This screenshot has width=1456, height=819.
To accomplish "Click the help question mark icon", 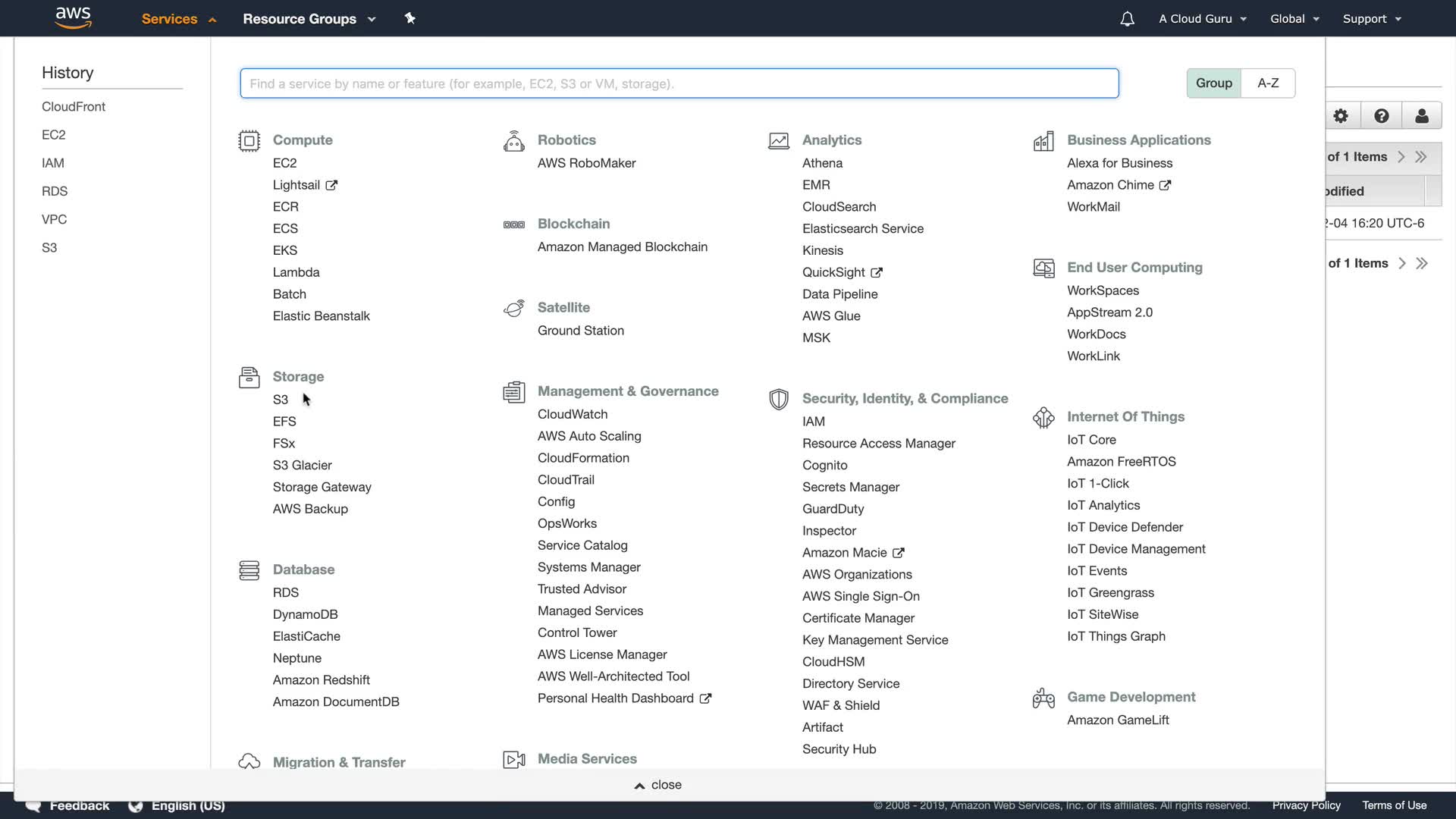I will [1381, 116].
